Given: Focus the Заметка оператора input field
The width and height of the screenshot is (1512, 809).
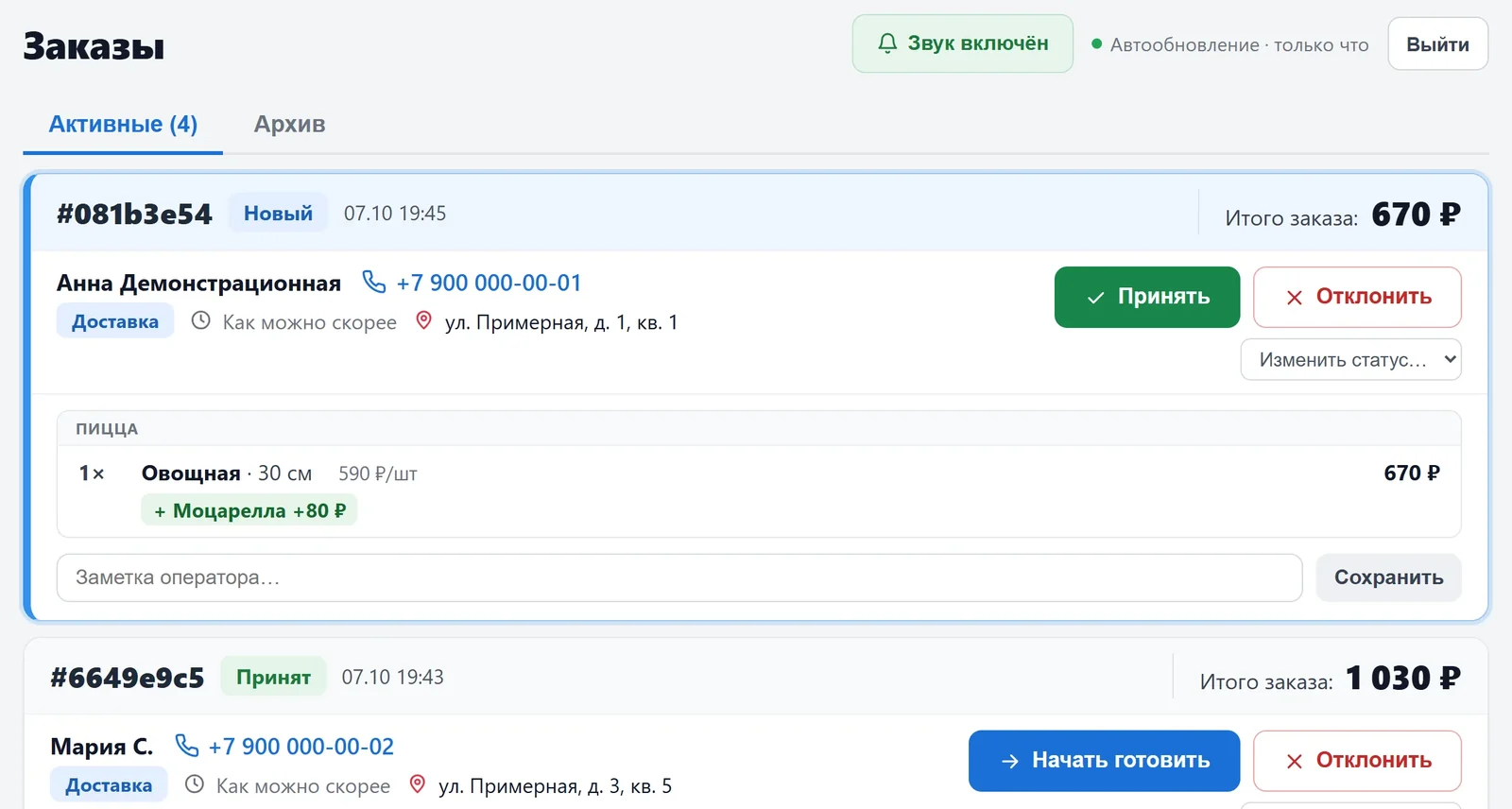Looking at the screenshot, I should pos(679,577).
